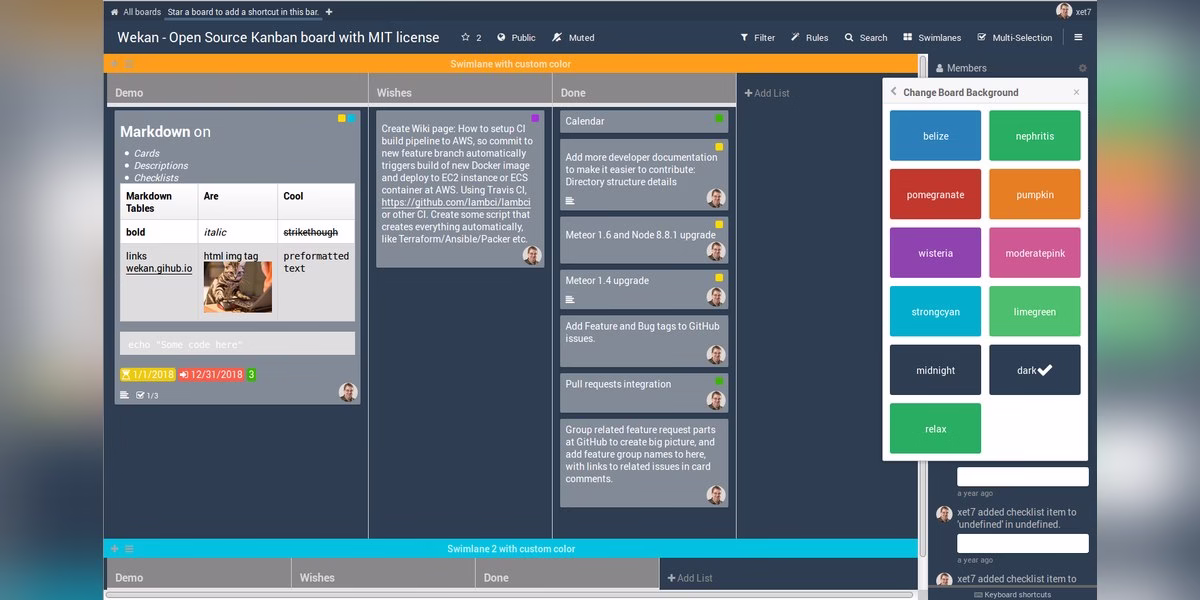Open the wekan.gihub.io link in Markdown card

click(x=159, y=268)
